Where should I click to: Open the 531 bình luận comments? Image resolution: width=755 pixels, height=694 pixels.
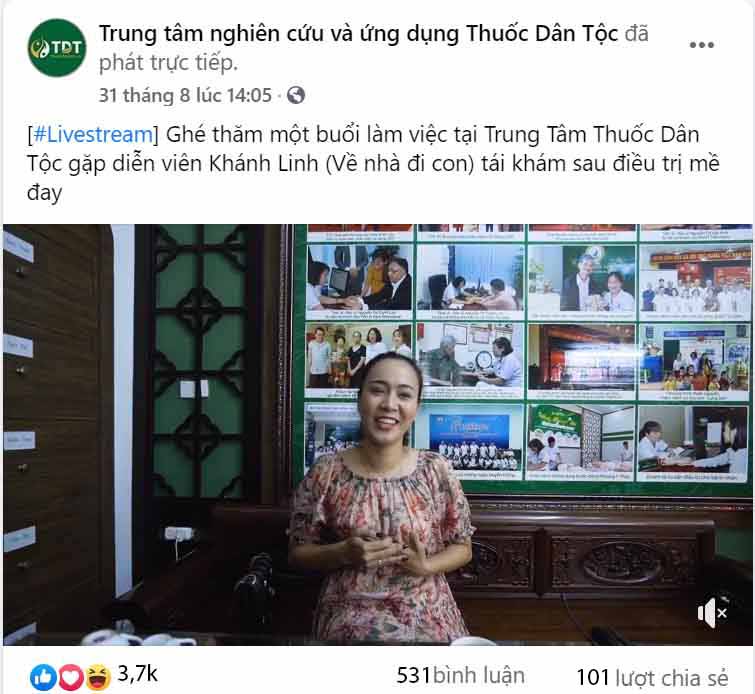tap(460, 675)
